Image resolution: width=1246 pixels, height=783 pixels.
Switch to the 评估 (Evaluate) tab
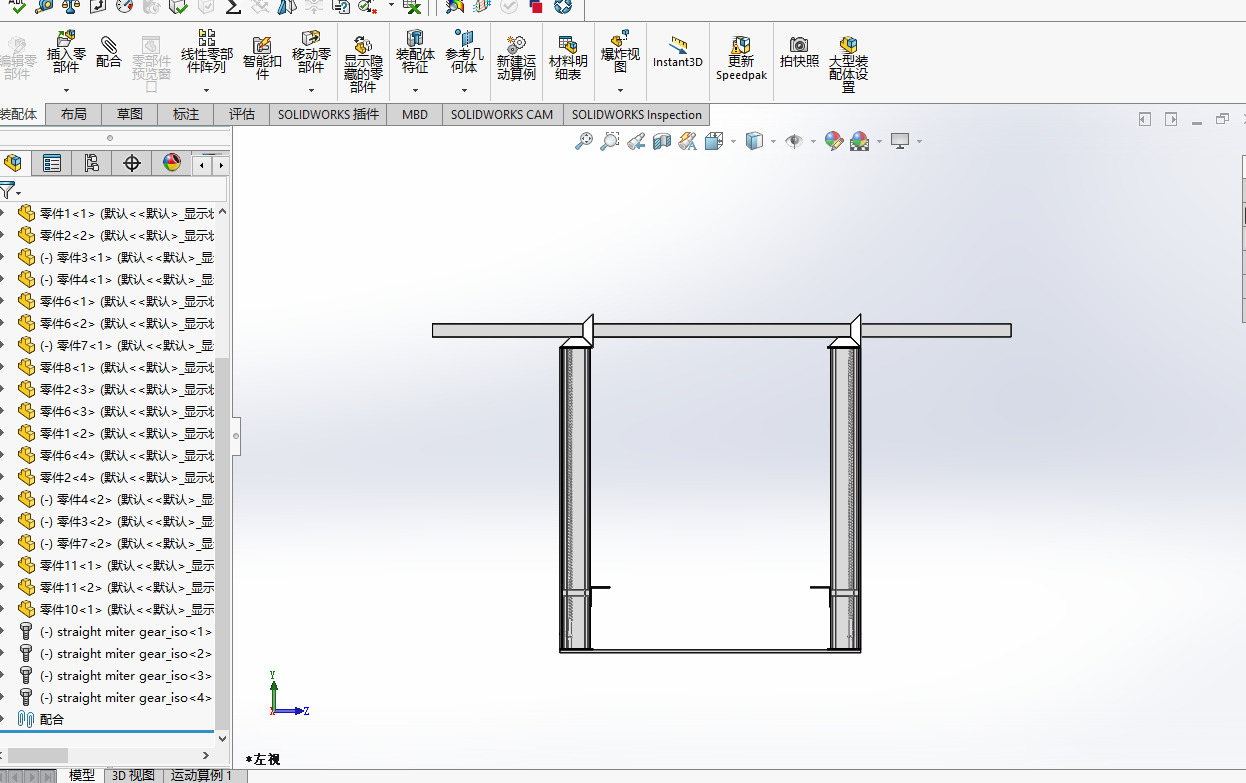(241, 114)
